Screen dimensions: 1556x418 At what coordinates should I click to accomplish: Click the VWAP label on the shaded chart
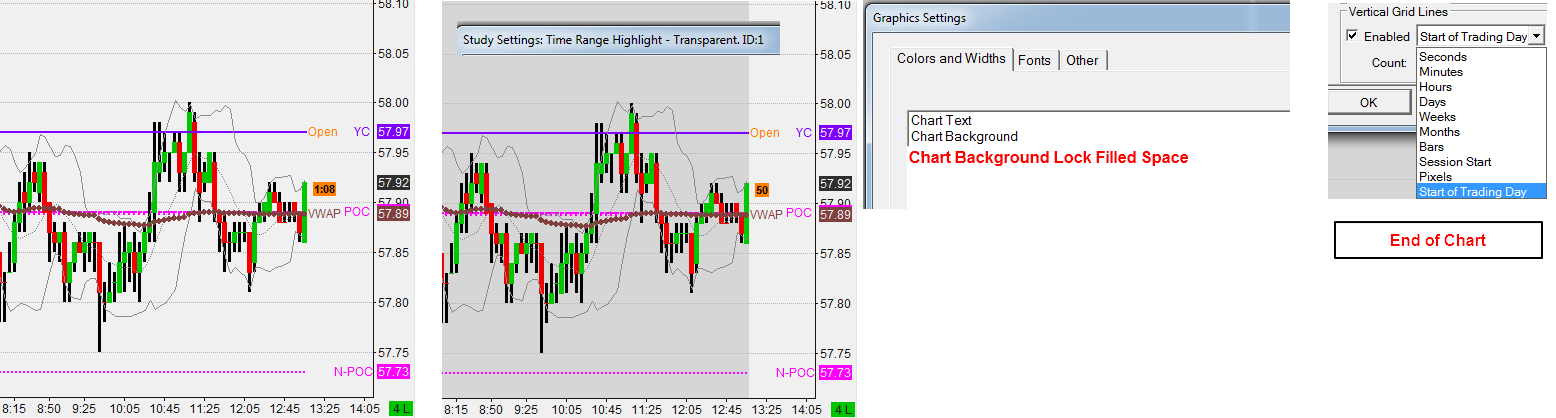(767, 214)
